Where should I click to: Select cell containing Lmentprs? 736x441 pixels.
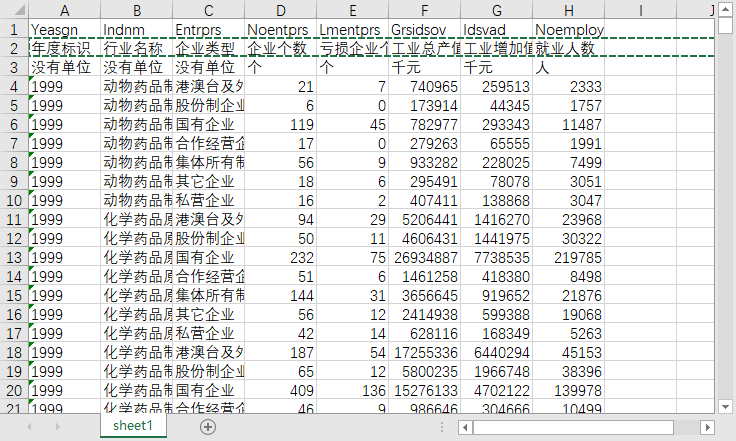353,30
